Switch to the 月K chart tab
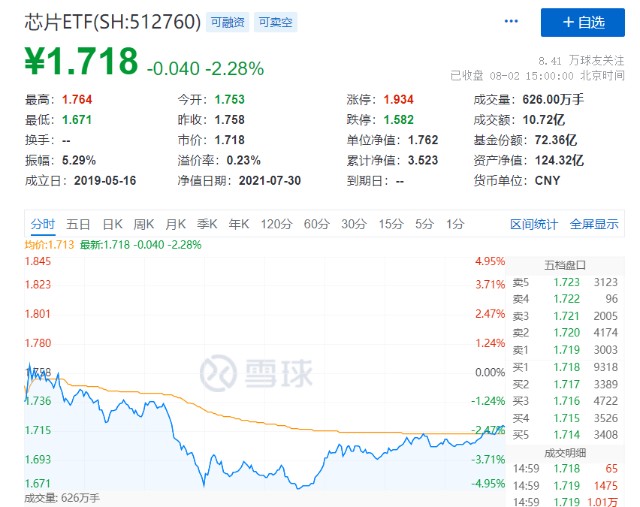640x507 pixels. pos(176,224)
